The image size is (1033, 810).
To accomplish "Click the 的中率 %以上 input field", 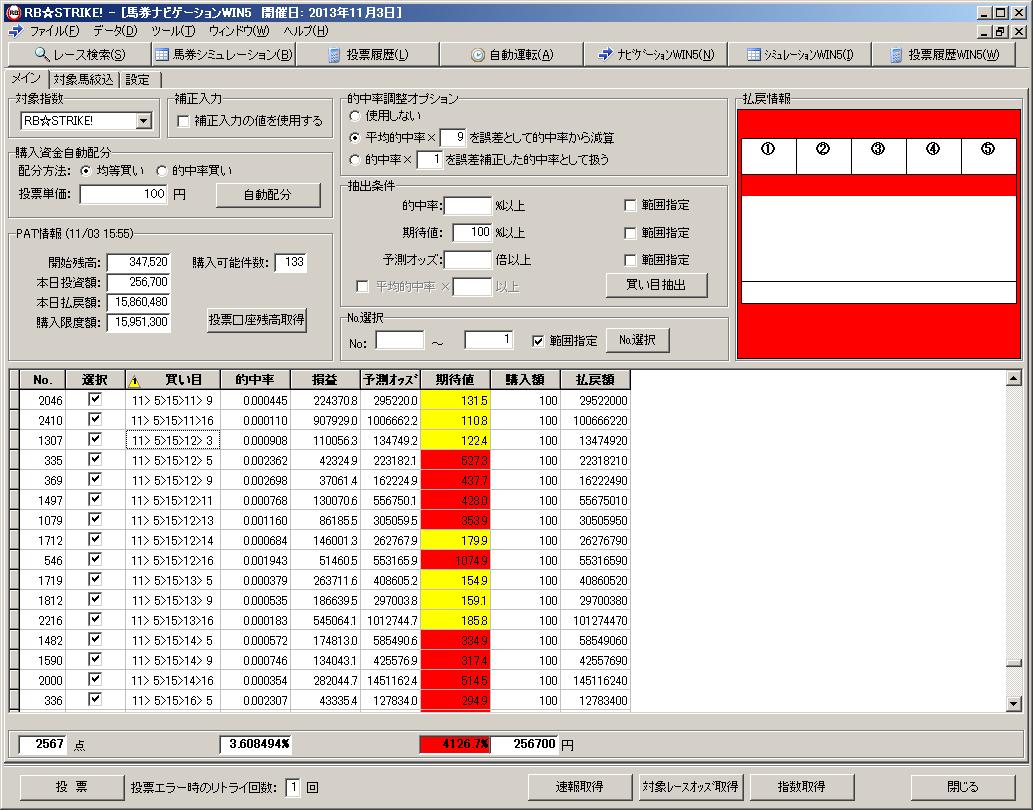I will click(x=468, y=205).
